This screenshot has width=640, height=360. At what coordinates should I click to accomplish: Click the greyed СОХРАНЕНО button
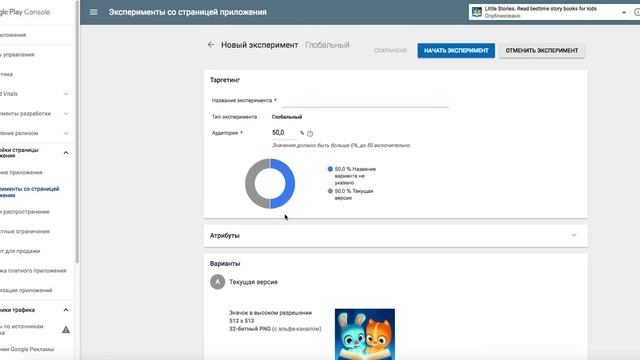pyautogui.click(x=390, y=51)
